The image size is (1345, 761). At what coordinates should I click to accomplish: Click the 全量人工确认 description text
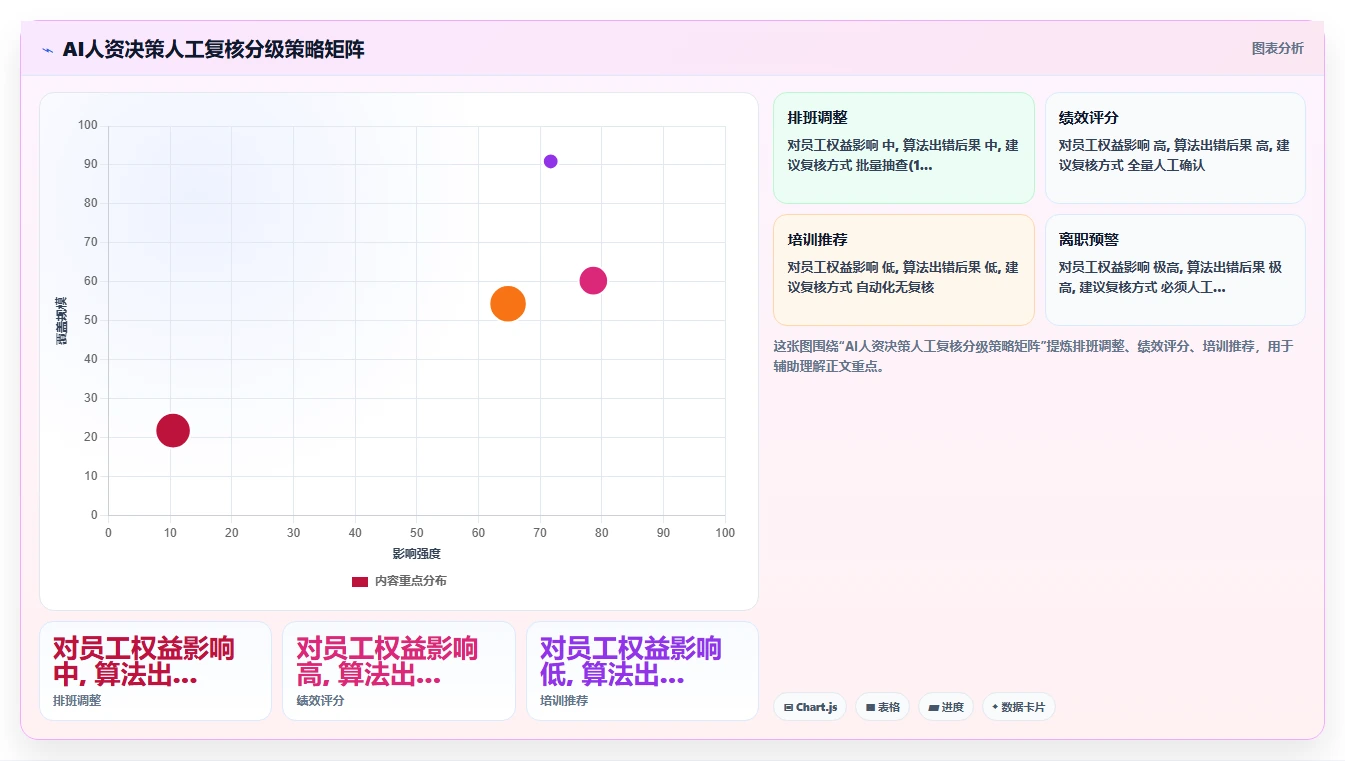pyautogui.click(x=1174, y=155)
